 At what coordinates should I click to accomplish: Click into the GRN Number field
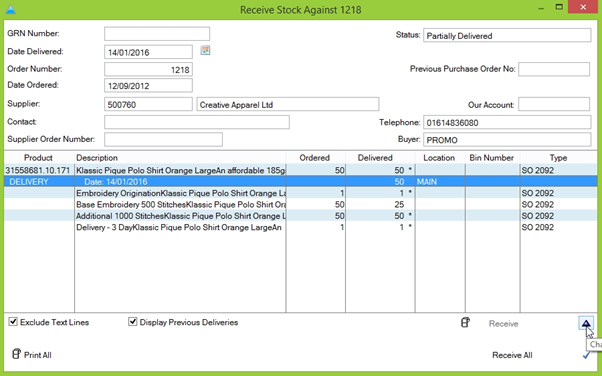click(x=157, y=34)
